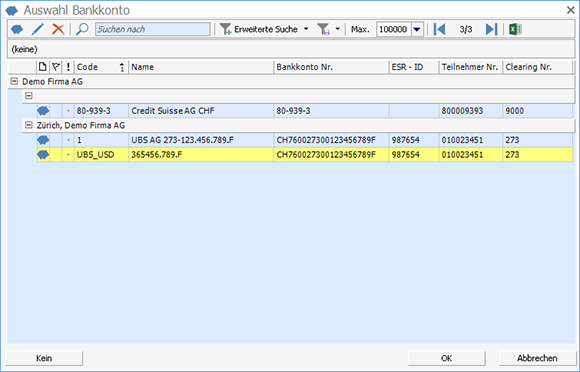Viewport: 580px width, 372px height.
Task: Click piggy bank icon of UBS_USD row
Action: point(43,155)
